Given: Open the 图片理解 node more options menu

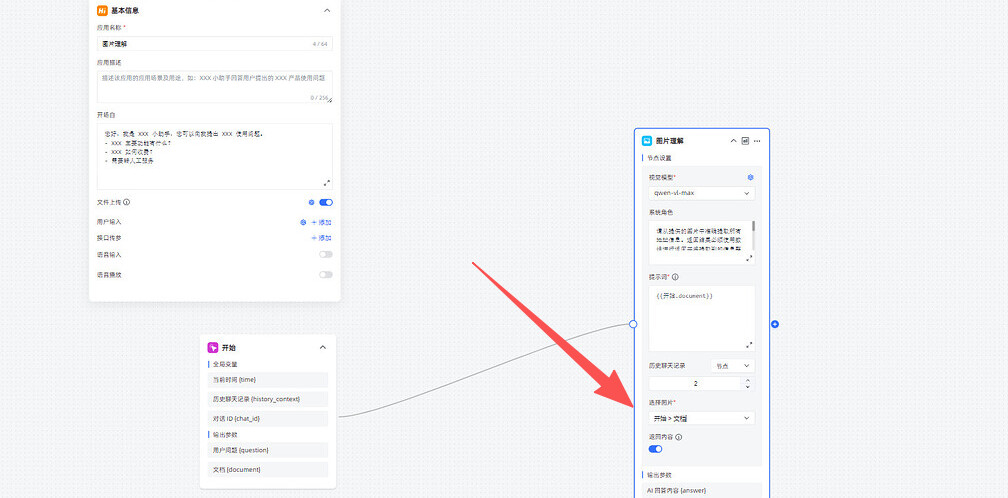Looking at the screenshot, I should click(x=758, y=141).
